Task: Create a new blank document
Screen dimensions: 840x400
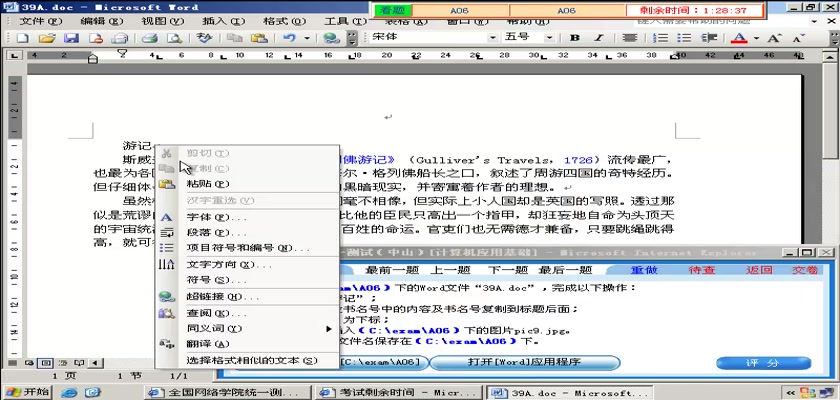Action: click(x=22, y=38)
